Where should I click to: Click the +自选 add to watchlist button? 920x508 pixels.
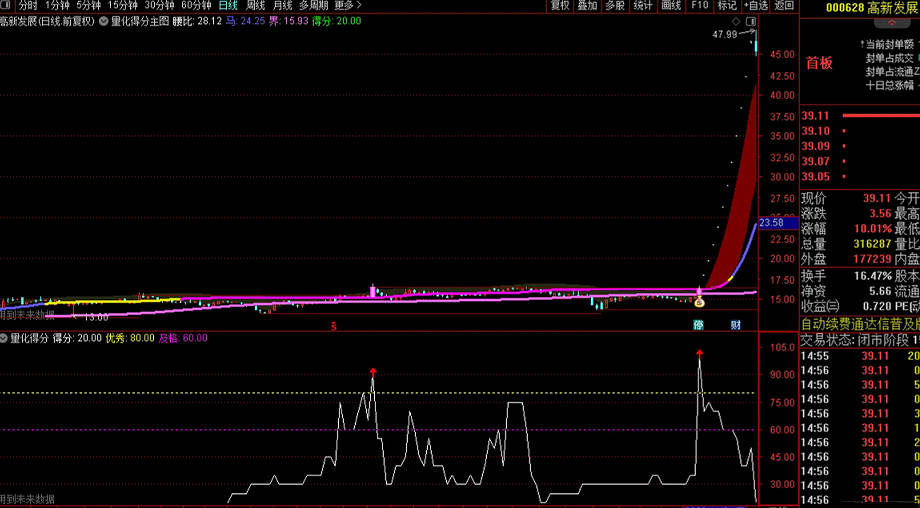tap(755, 6)
